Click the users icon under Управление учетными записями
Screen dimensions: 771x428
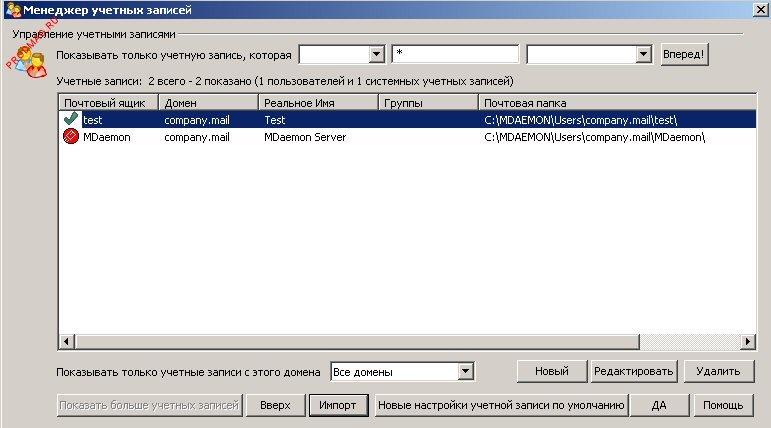click(28, 62)
